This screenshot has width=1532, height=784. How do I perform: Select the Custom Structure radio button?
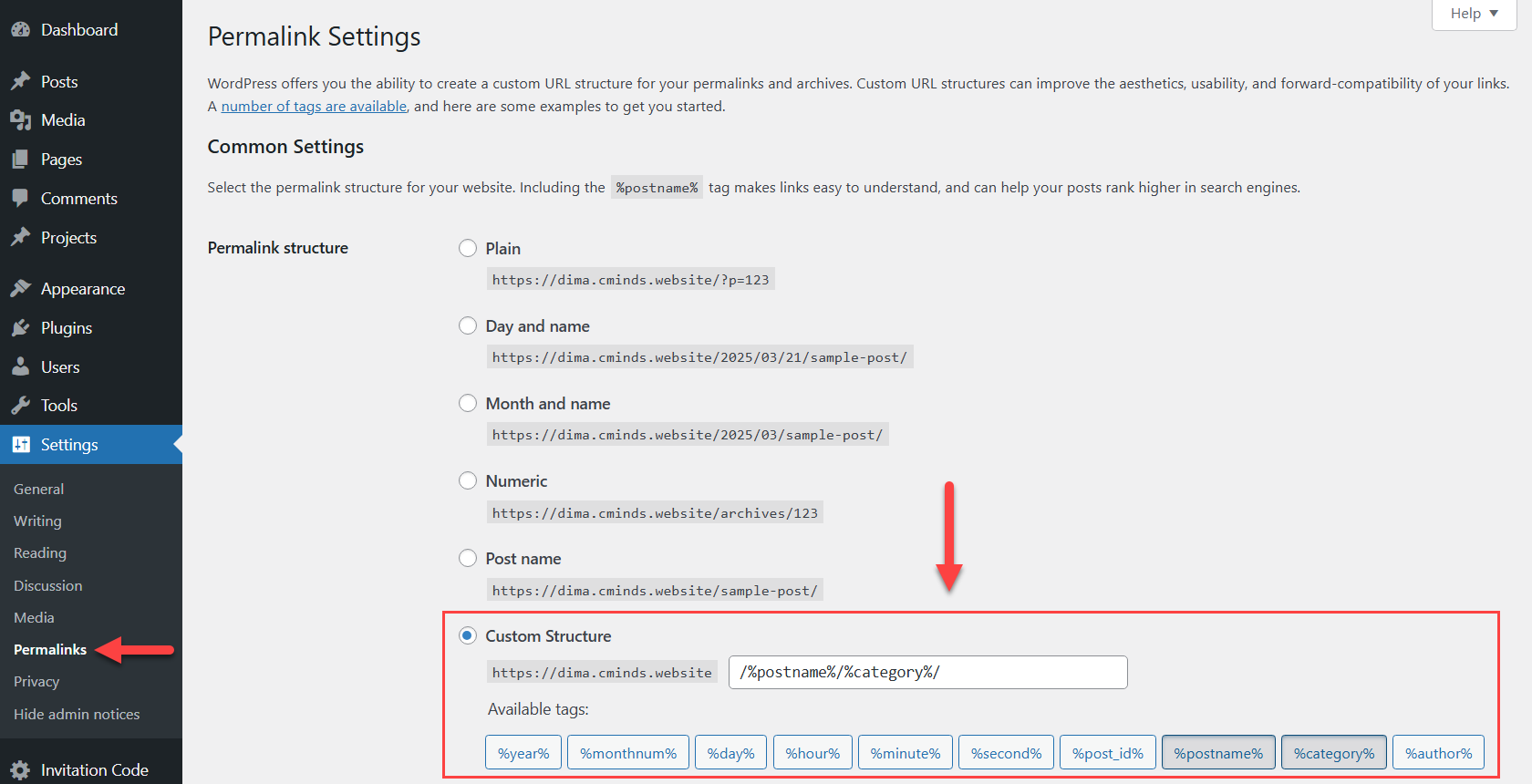pos(468,635)
